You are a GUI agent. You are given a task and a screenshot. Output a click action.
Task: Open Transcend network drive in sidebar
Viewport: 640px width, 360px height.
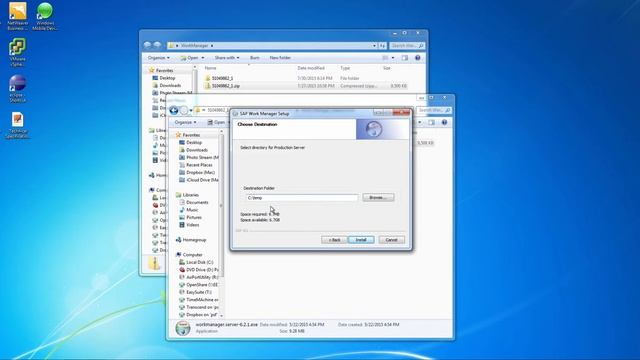(x=198, y=307)
